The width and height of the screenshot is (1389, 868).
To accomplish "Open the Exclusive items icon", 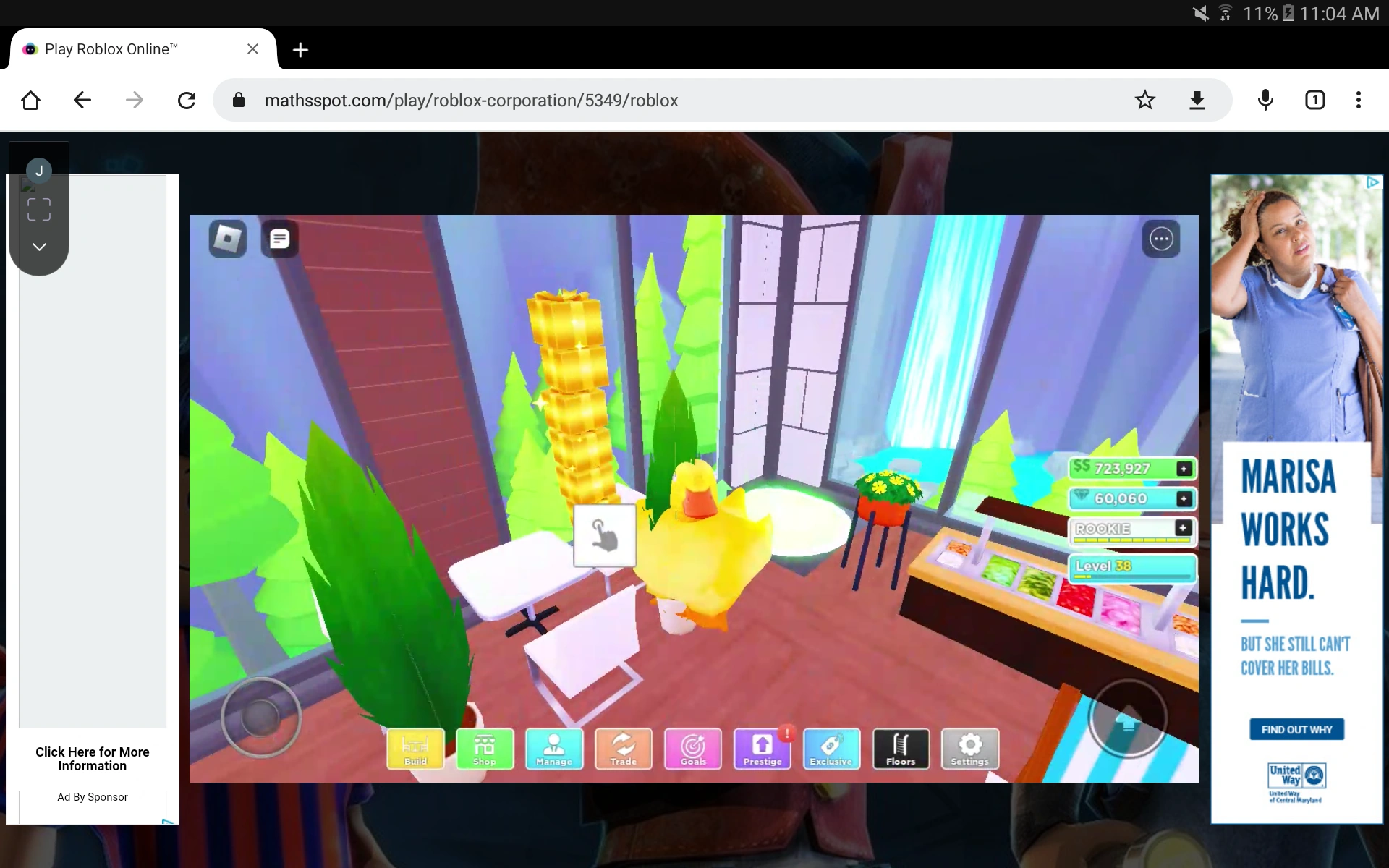I will (831, 748).
